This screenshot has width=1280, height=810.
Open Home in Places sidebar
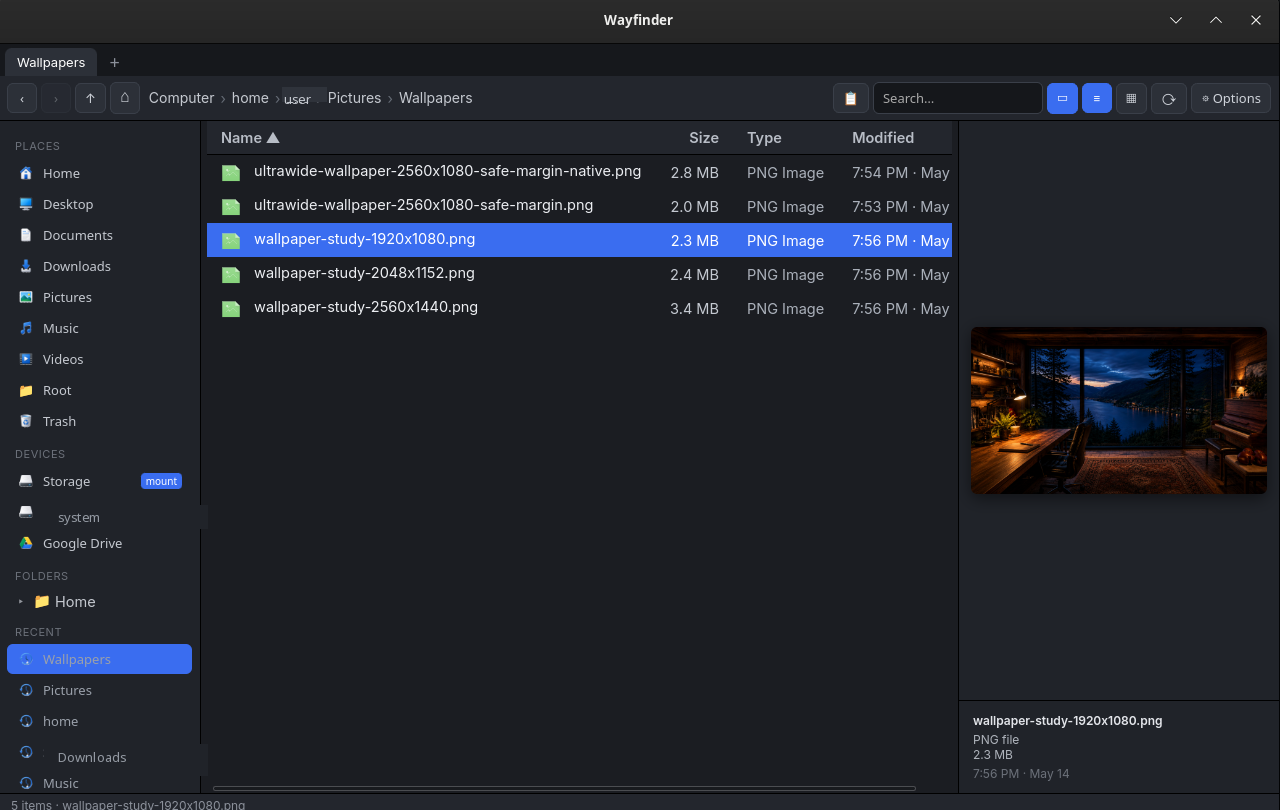pos(100,173)
